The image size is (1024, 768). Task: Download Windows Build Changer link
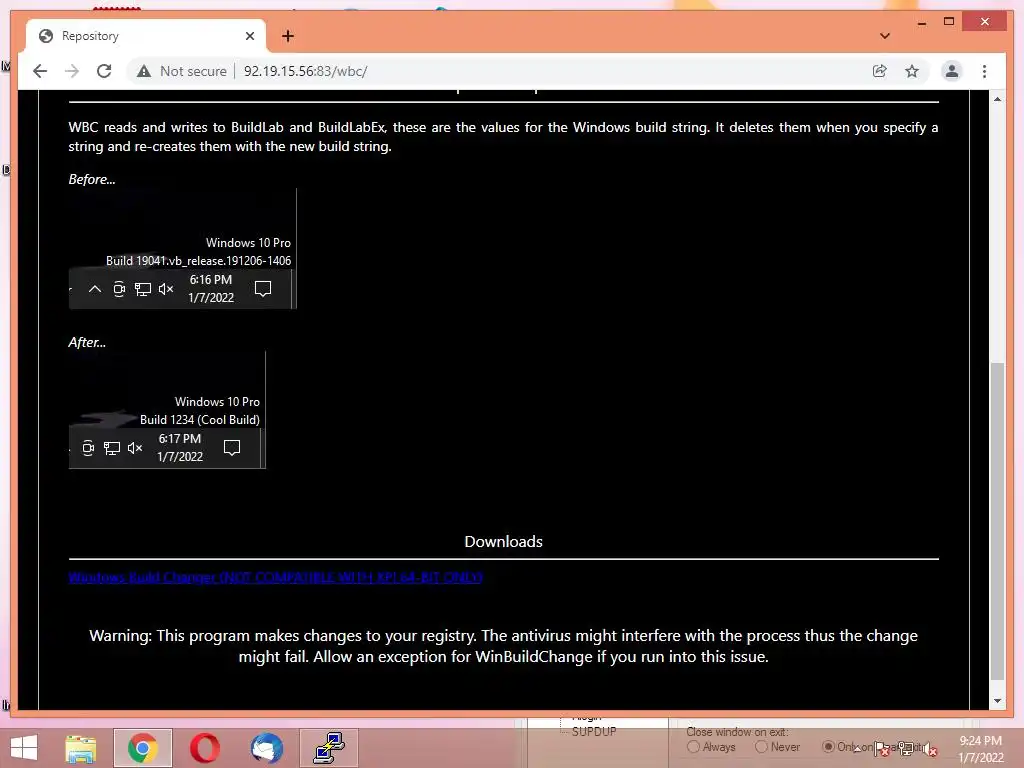pyautogui.click(x=275, y=577)
